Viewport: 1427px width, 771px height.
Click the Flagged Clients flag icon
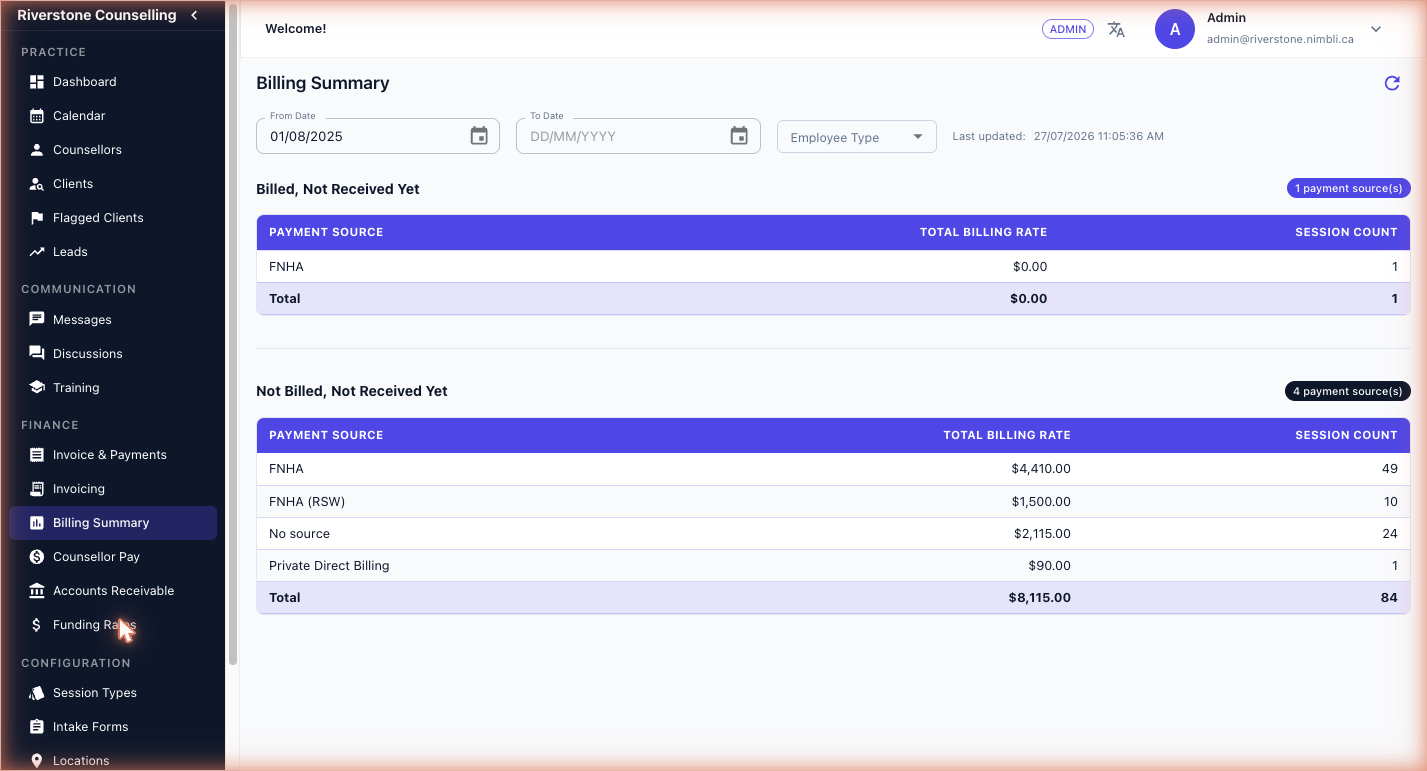pyautogui.click(x=37, y=218)
